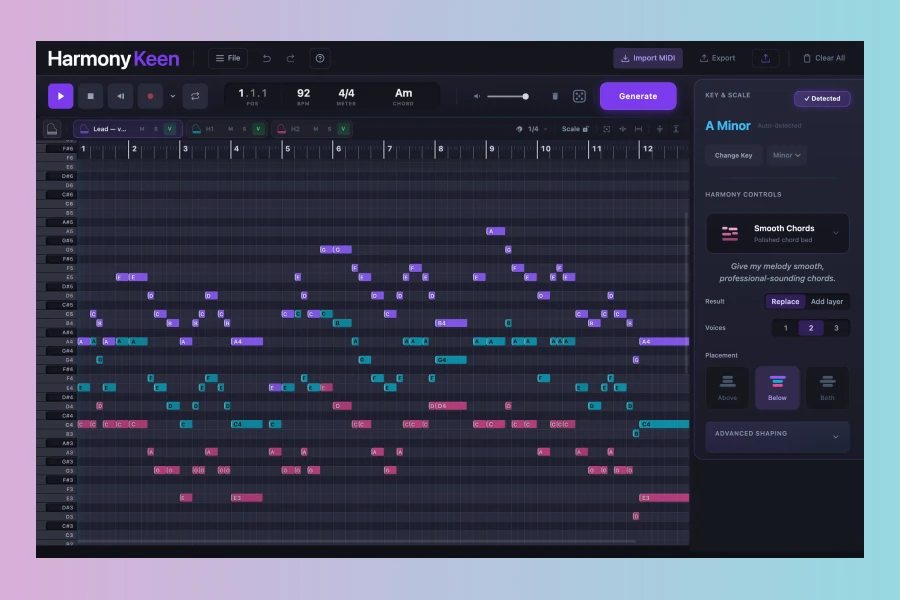Click the Change Key button
900x600 pixels.
tap(733, 156)
